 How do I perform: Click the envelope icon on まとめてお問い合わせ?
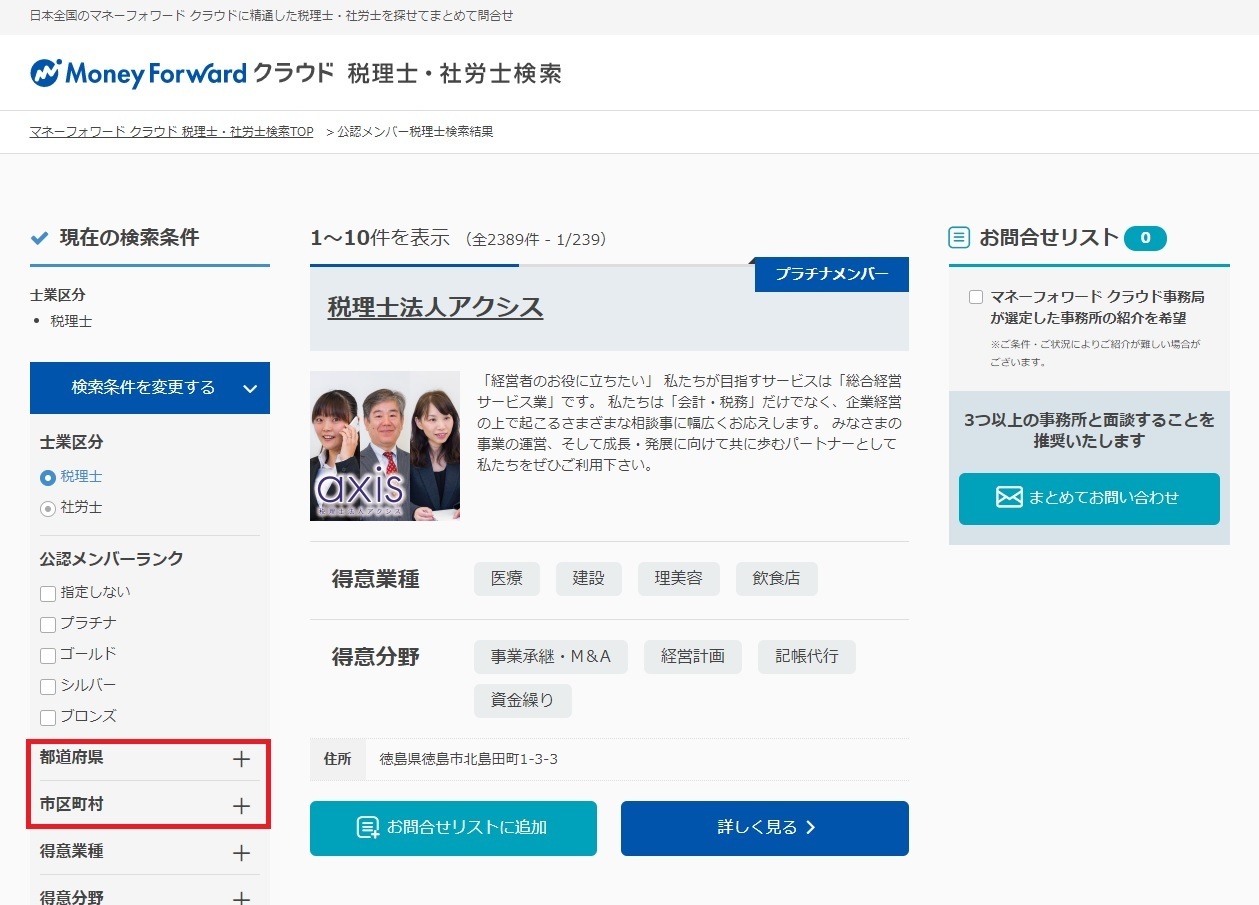pos(1009,498)
